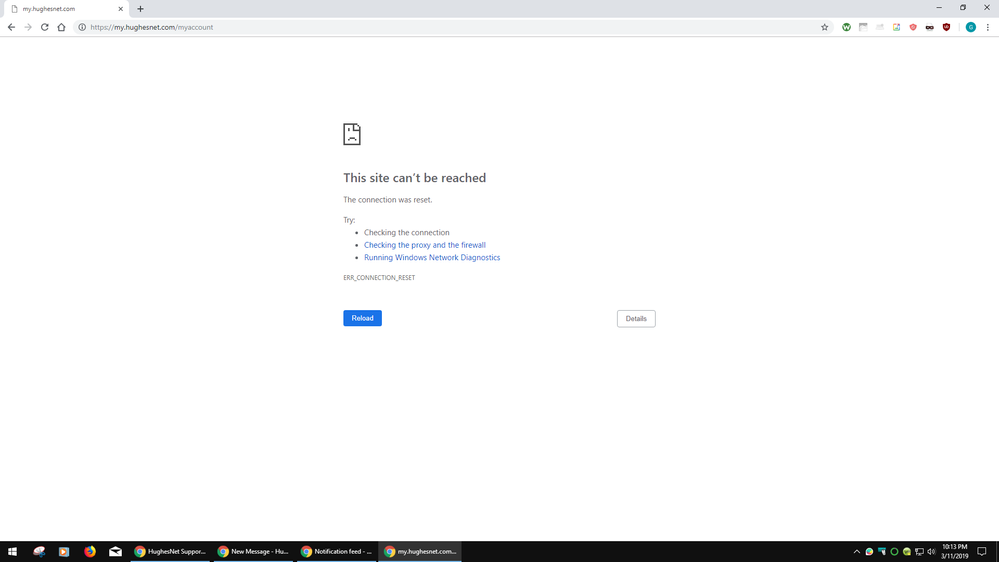Close the my.hughesnet.com tab
999x562 pixels.
click(121, 9)
